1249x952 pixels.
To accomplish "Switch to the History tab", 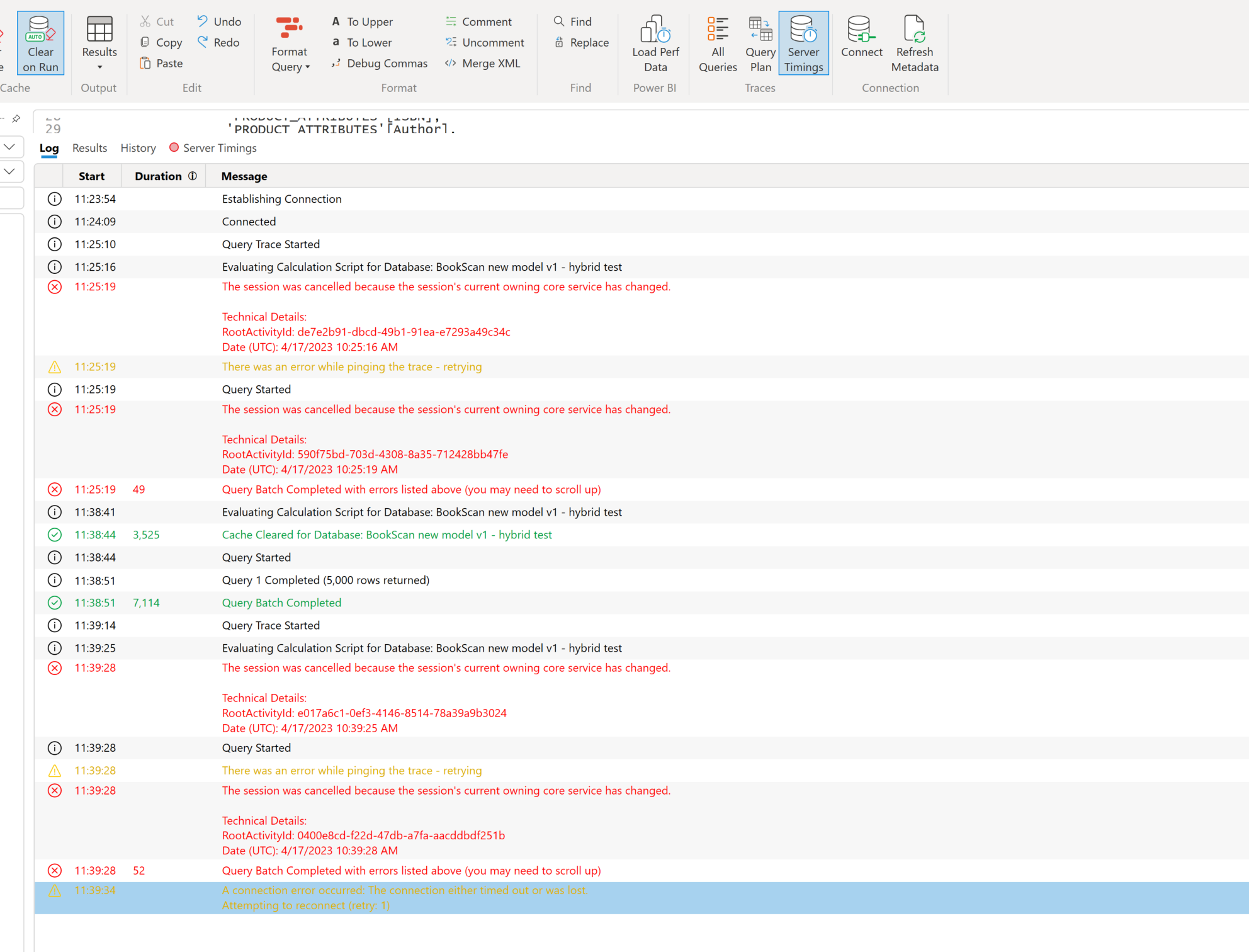I will [138, 148].
